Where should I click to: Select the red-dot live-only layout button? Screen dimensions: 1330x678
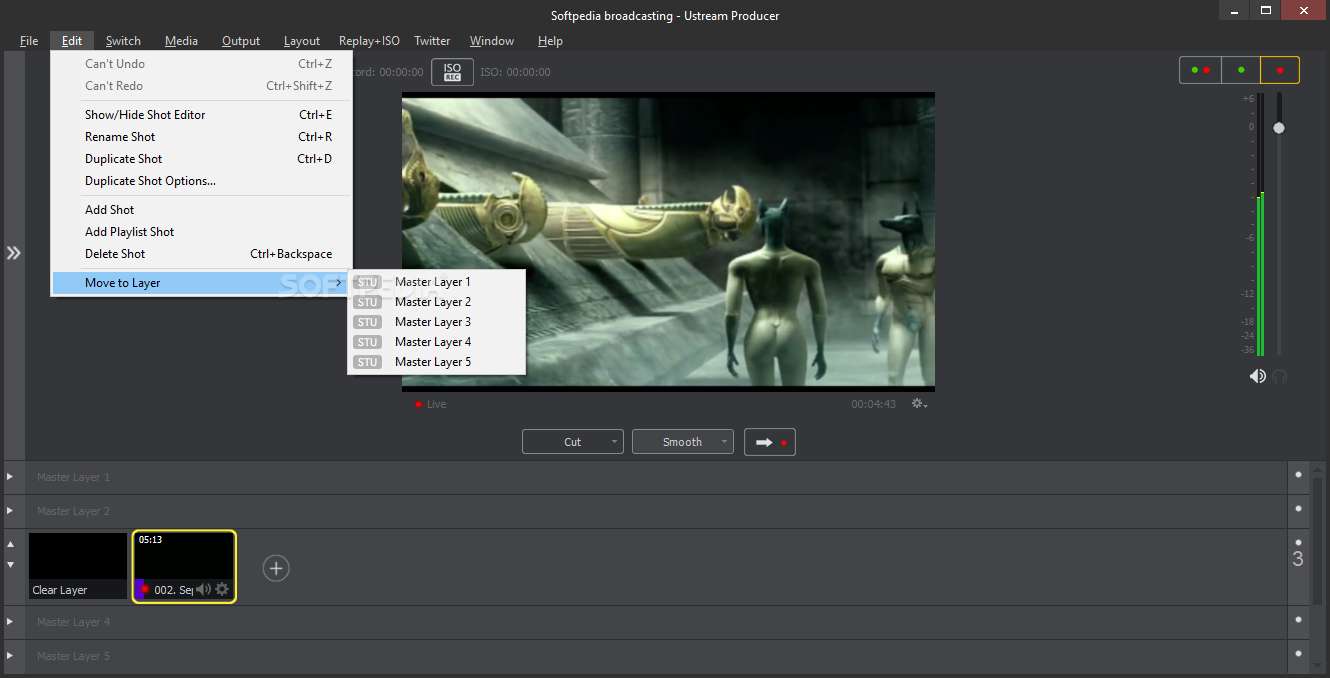(1280, 70)
